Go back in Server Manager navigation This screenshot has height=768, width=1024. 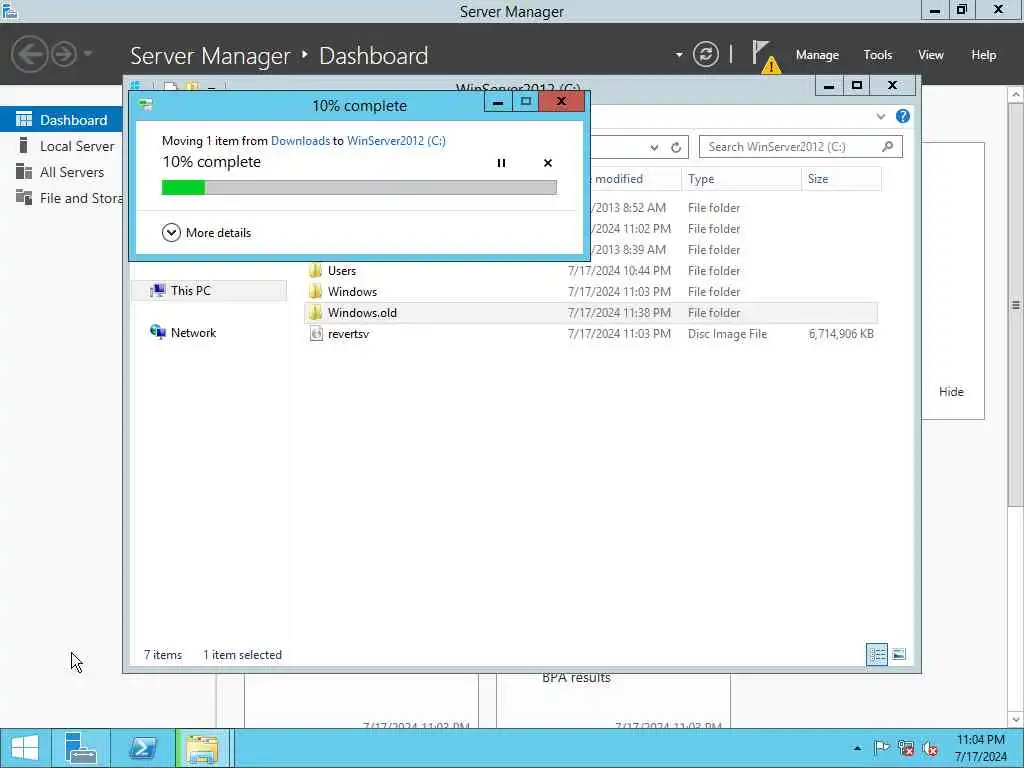(29, 54)
